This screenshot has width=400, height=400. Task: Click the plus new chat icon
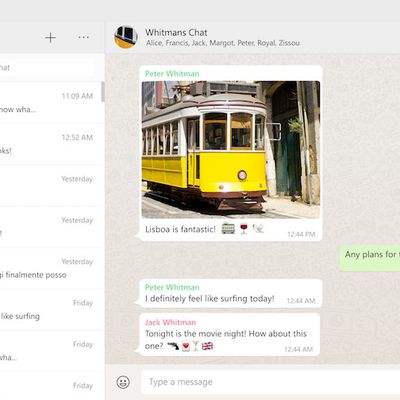tap(50, 38)
